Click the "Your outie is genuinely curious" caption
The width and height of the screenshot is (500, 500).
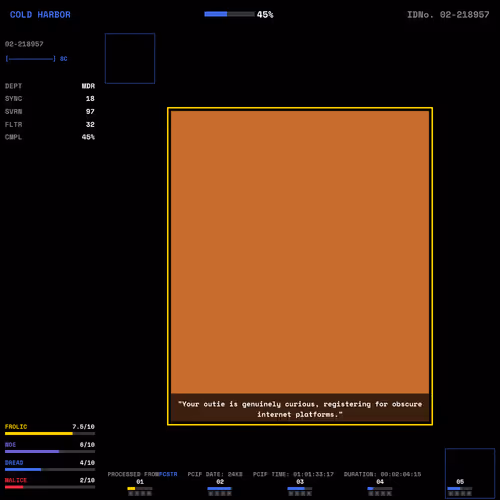pos(300,409)
